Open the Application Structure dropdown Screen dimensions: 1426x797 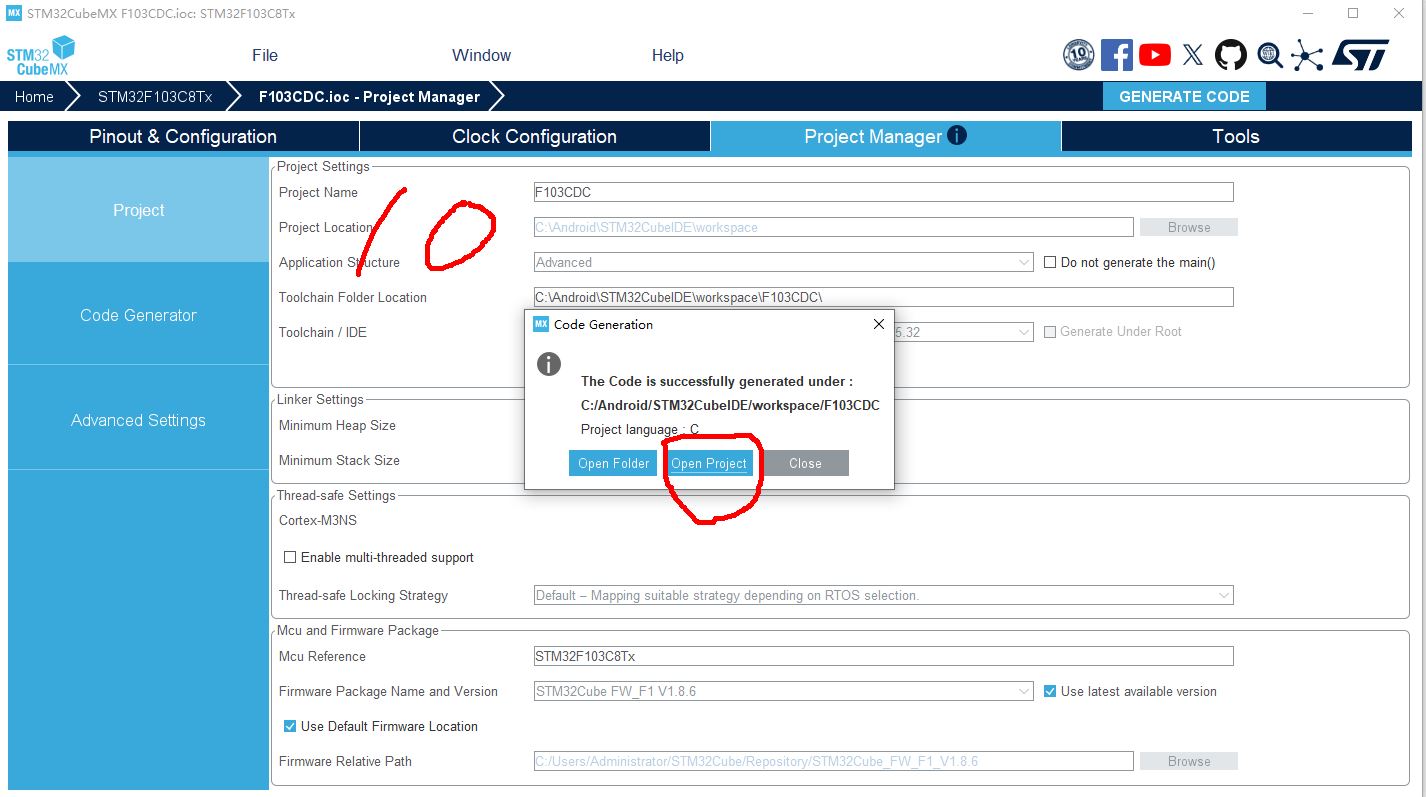point(784,262)
